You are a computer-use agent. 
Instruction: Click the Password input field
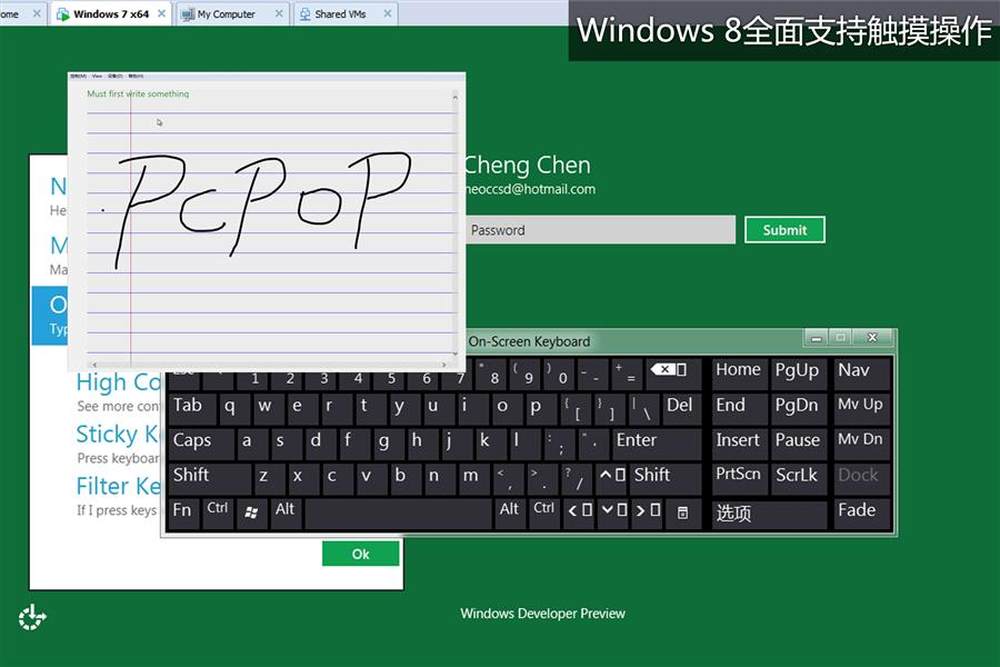pos(600,230)
